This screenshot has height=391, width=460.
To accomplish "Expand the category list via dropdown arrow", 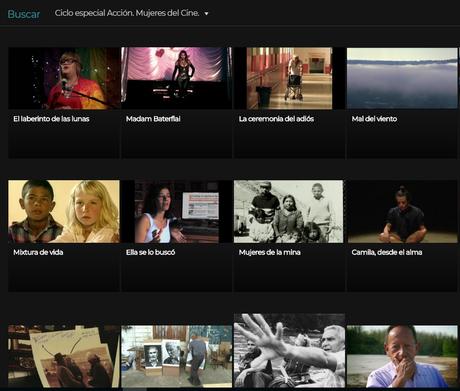I will (x=206, y=14).
